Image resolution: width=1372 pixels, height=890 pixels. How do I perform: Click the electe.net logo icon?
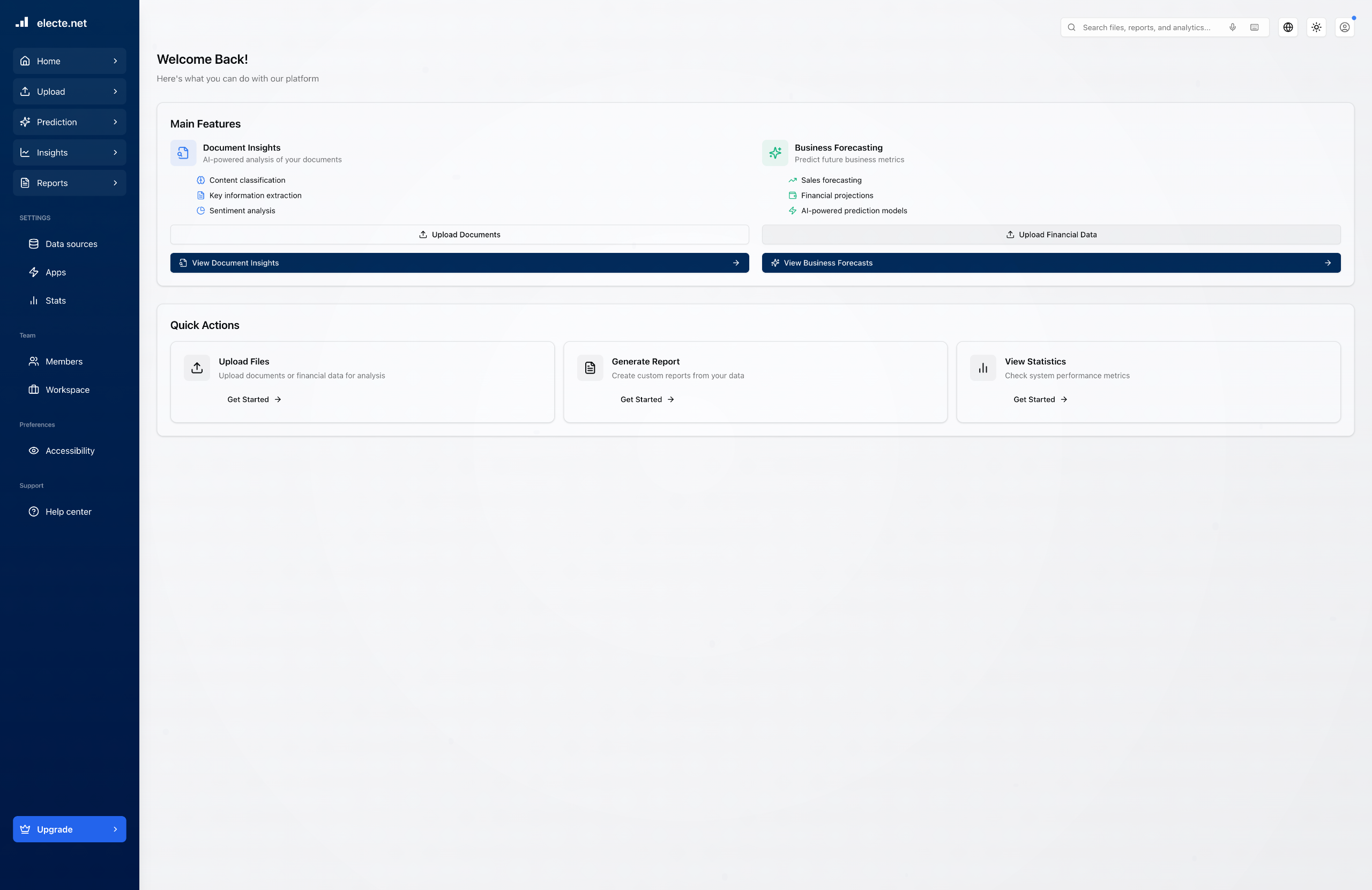22,23
